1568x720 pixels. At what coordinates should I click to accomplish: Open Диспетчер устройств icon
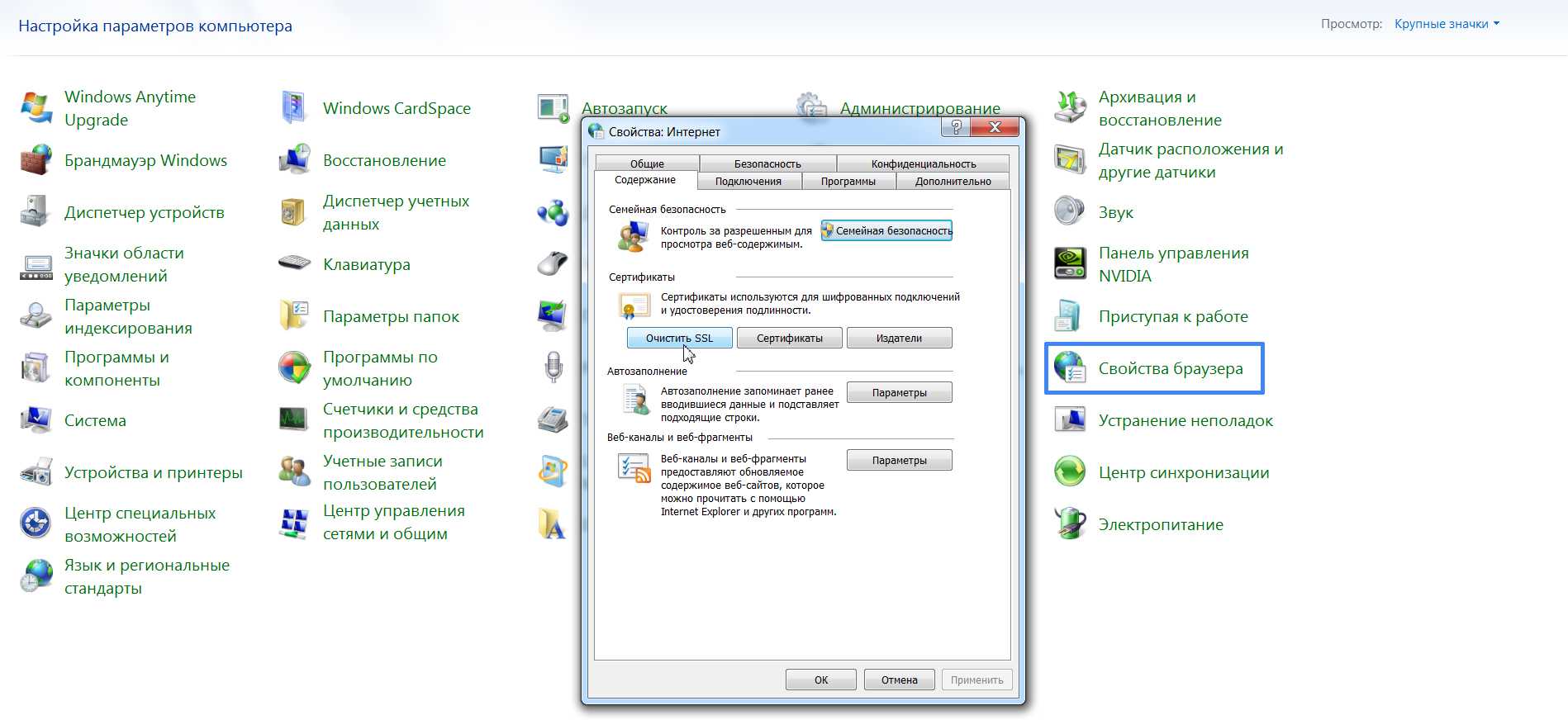click(36, 212)
